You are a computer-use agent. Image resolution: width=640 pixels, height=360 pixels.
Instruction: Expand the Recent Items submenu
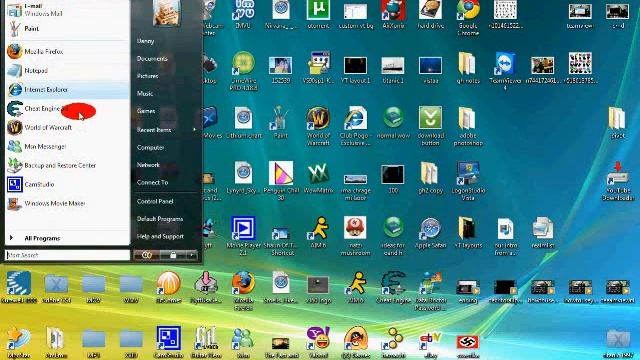[167, 130]
